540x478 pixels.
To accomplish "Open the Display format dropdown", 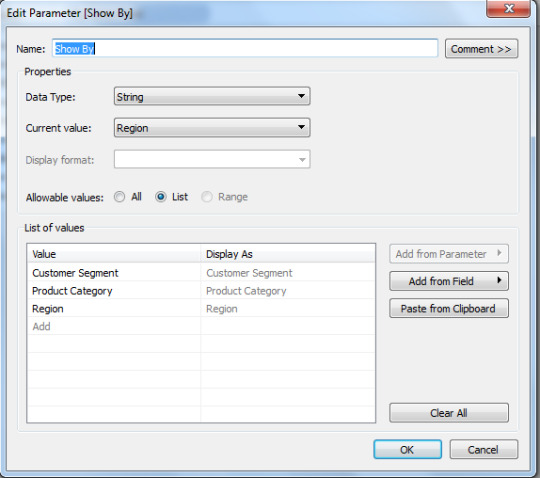I will coord(212,159).
